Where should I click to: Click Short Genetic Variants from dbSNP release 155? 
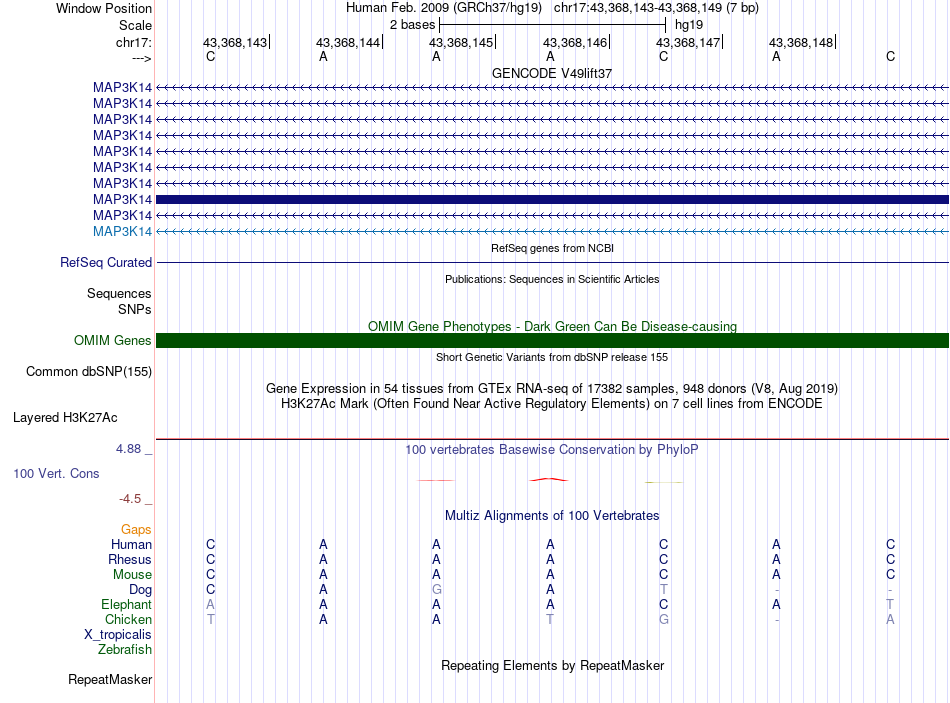click(552, 358)
